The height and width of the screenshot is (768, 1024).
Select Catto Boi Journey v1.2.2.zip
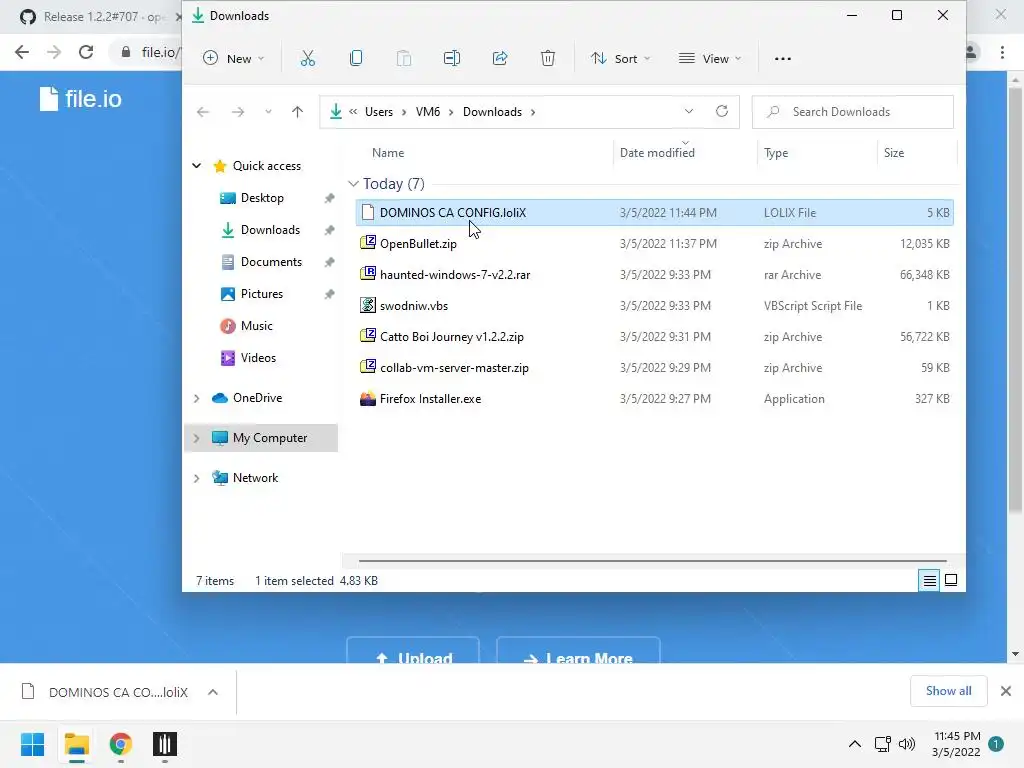coord(654,337)
